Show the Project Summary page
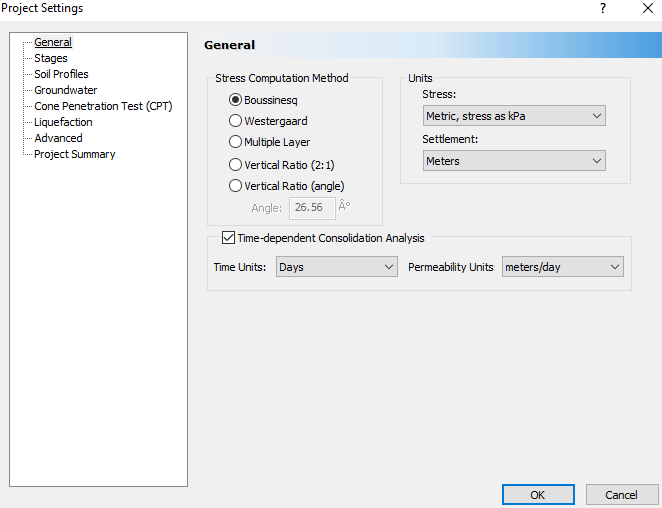 [74, 154]
